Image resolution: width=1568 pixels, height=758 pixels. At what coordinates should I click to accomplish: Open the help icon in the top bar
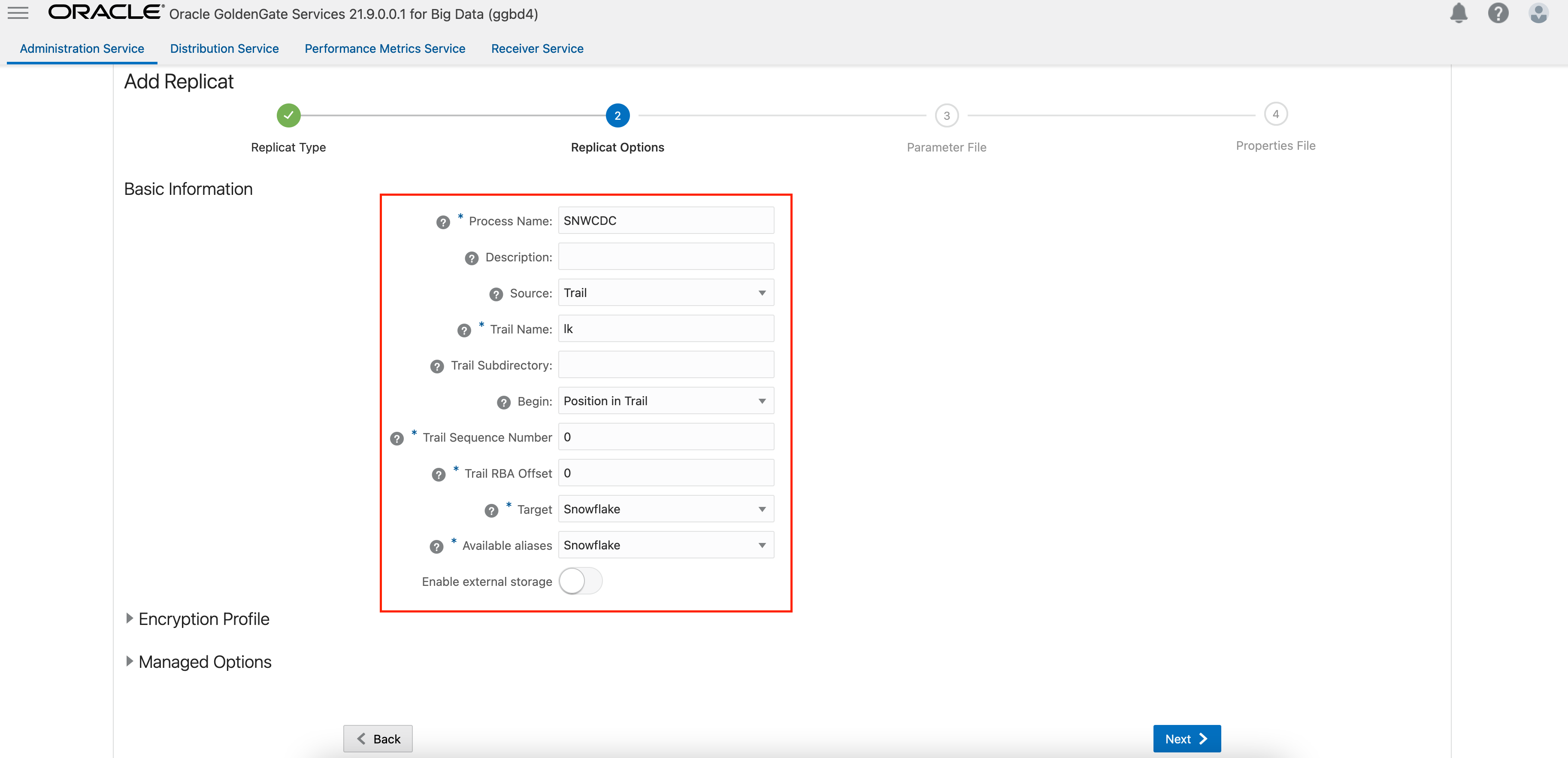pyautogui.click(x=1498, y=13)
